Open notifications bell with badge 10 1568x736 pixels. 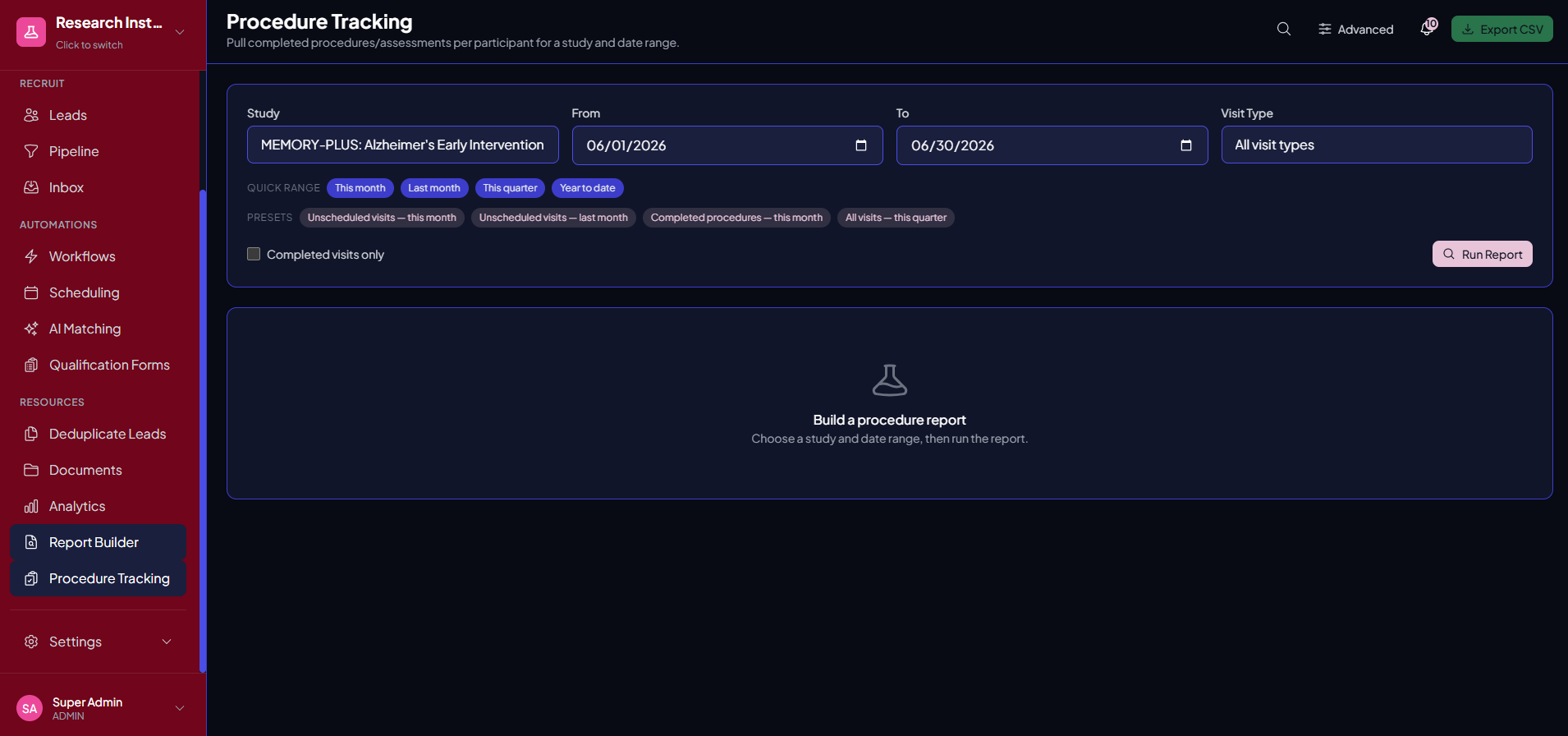tap(1428, 29)
